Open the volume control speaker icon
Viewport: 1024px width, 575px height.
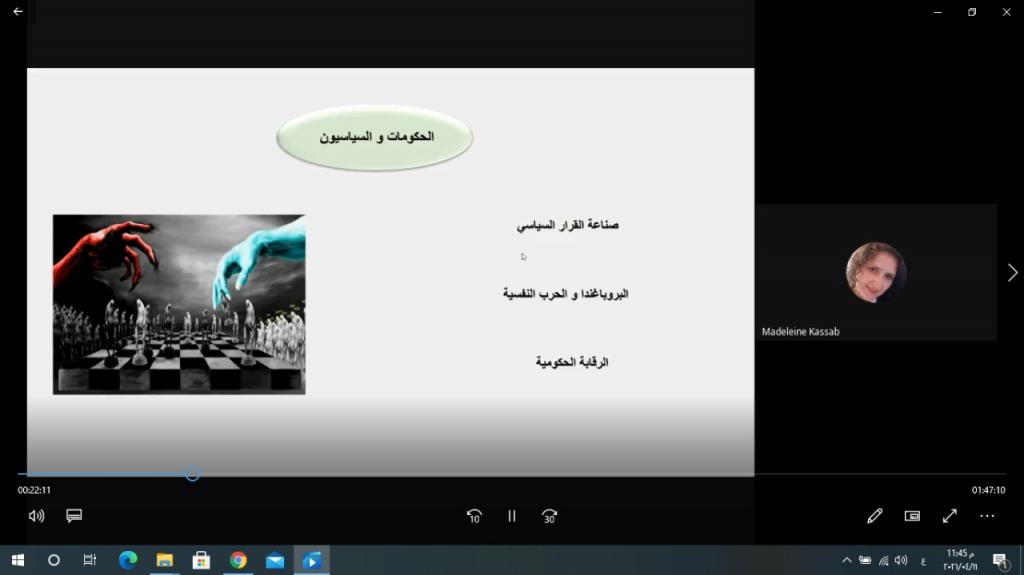pos(37,516)
